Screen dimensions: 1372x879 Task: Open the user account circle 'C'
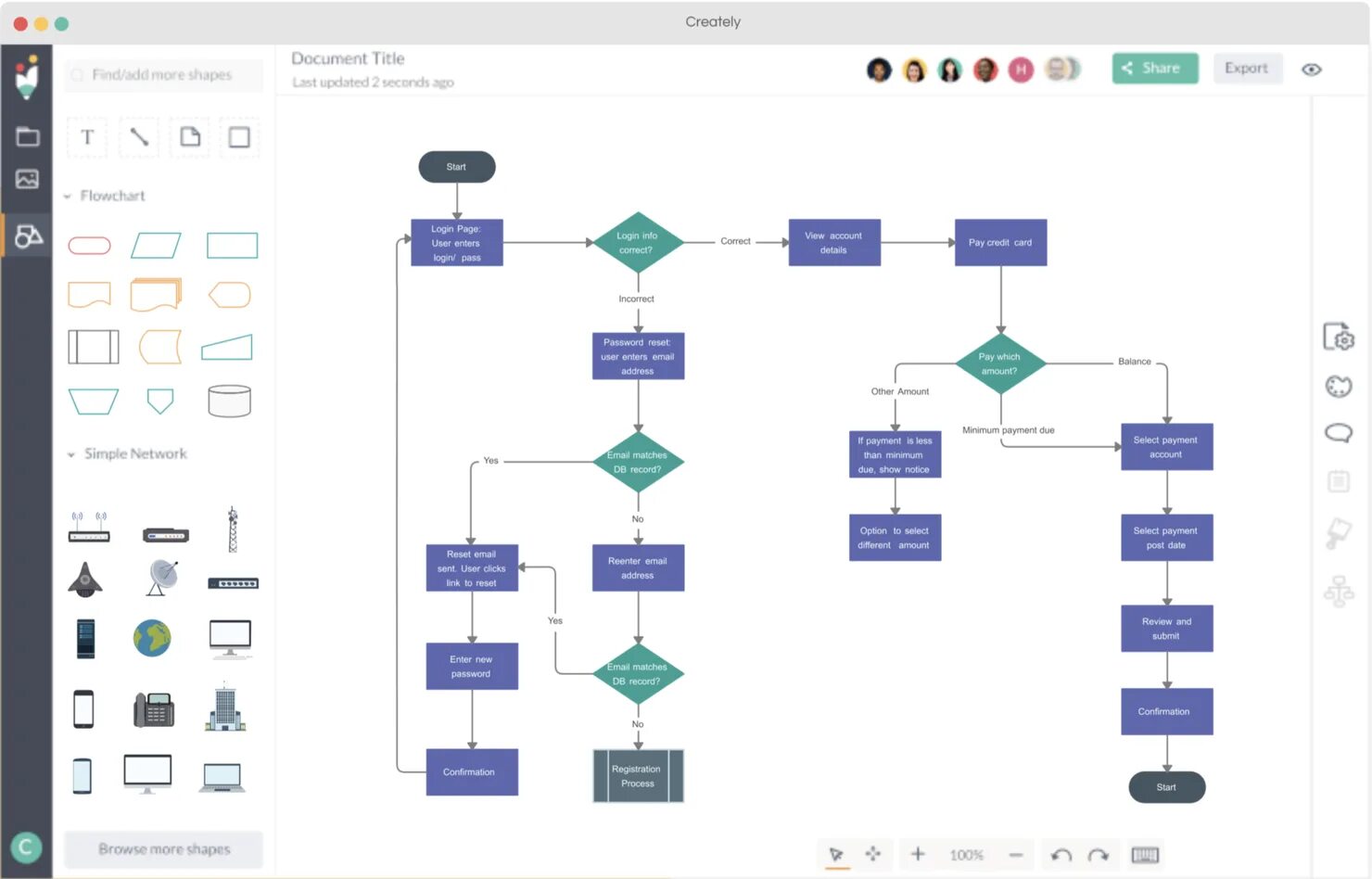(26, 847)
